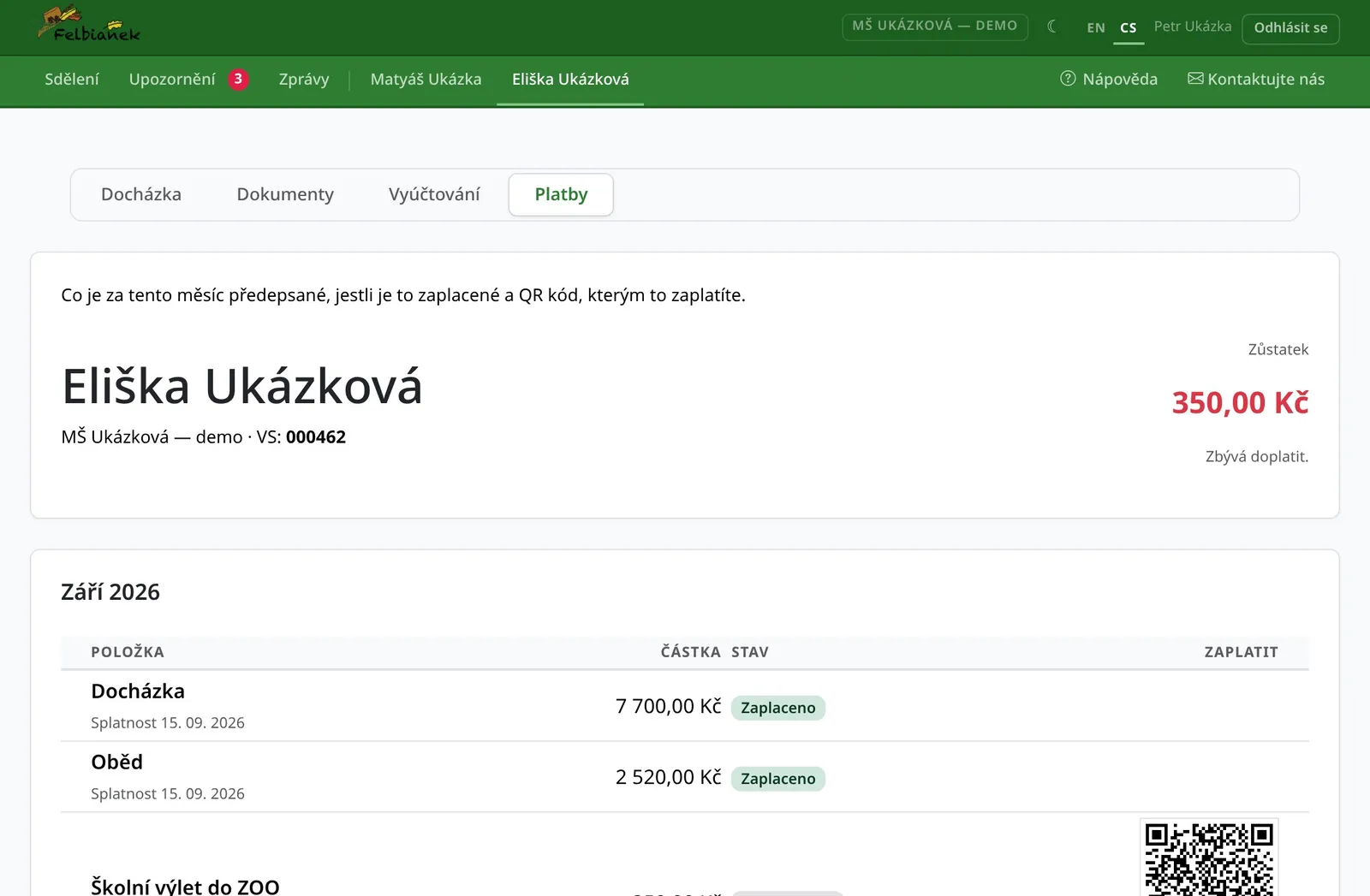Click the Felbiánek logo
1370x896 pixels.
coord(89,26)
